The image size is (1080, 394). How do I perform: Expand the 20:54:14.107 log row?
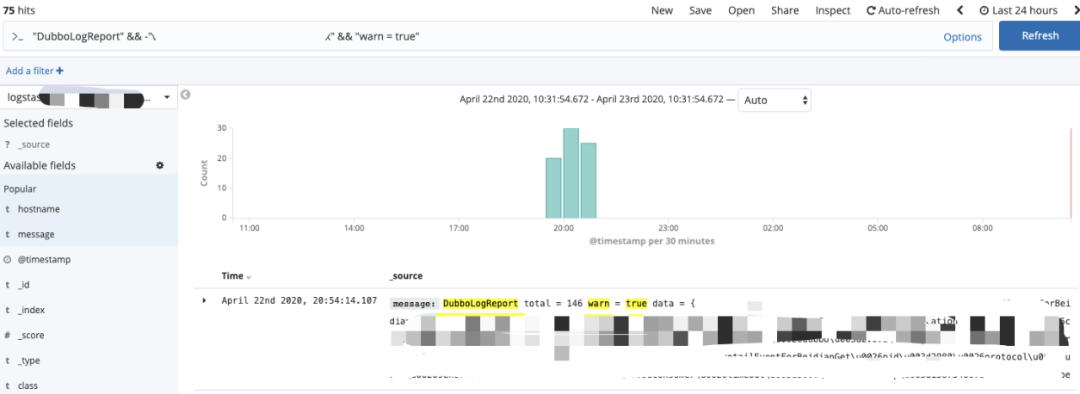204,300
